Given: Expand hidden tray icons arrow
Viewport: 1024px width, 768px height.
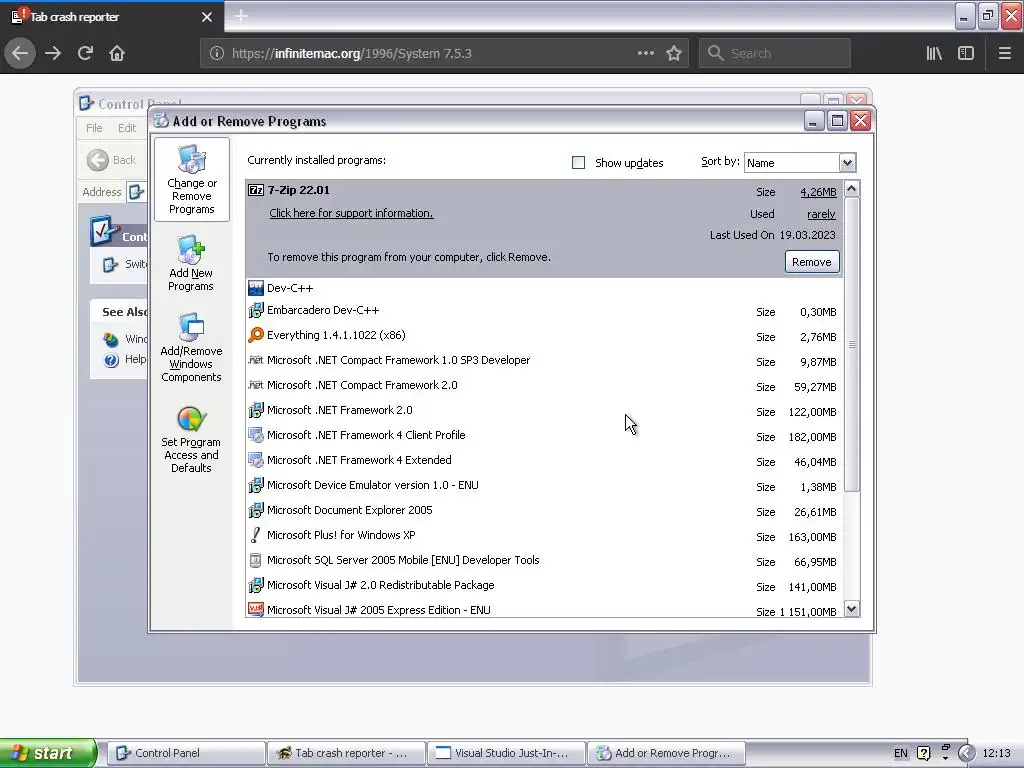Looking at the screenshot, I should click(966, 753).
